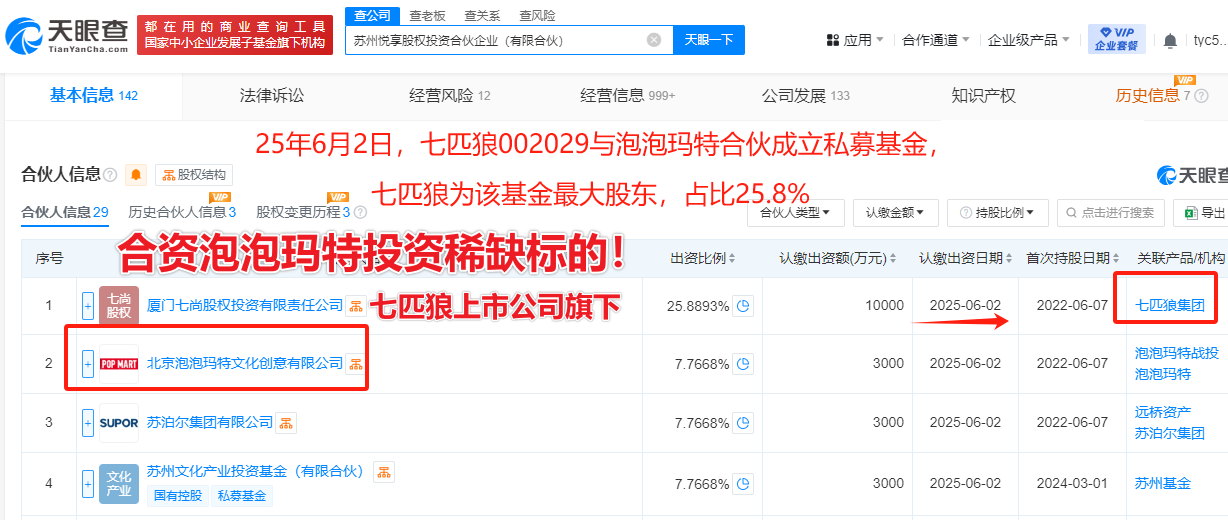
Task: Click the Excel export icon 导出
Action: pyautogui.click(x=1191, y=213)
